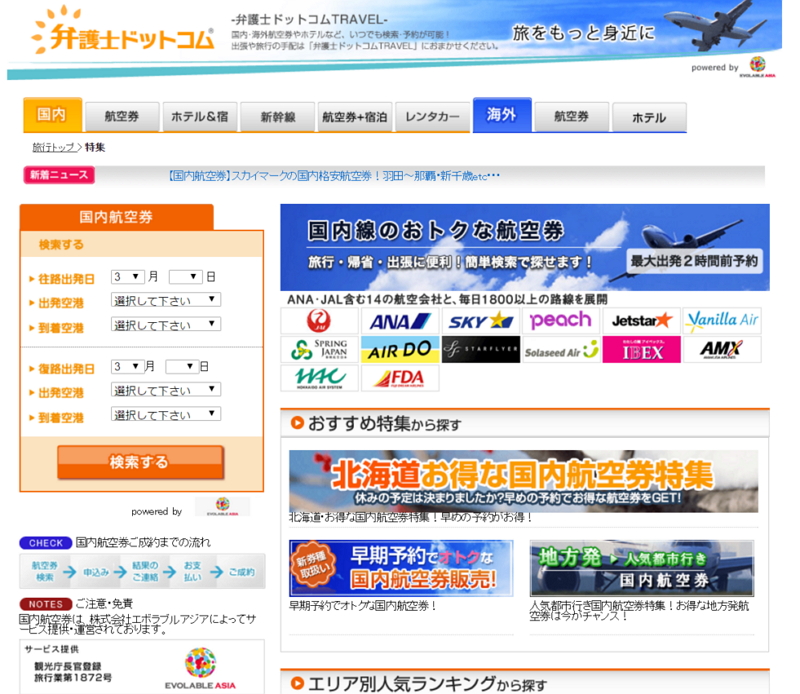Open the 航空券+宿泊 tab

click(355, 117)
